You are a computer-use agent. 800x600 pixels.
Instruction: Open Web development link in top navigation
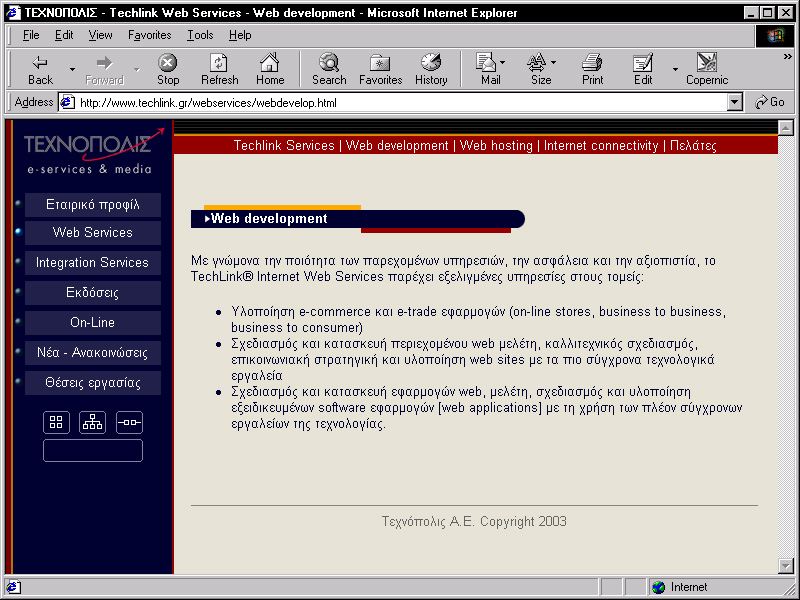[397, 146]
